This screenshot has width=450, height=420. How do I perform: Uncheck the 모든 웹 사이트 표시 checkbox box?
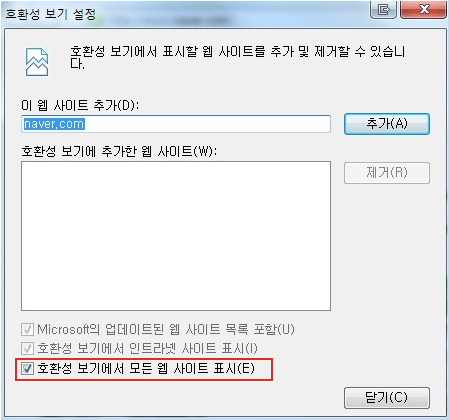click(27, 368)
